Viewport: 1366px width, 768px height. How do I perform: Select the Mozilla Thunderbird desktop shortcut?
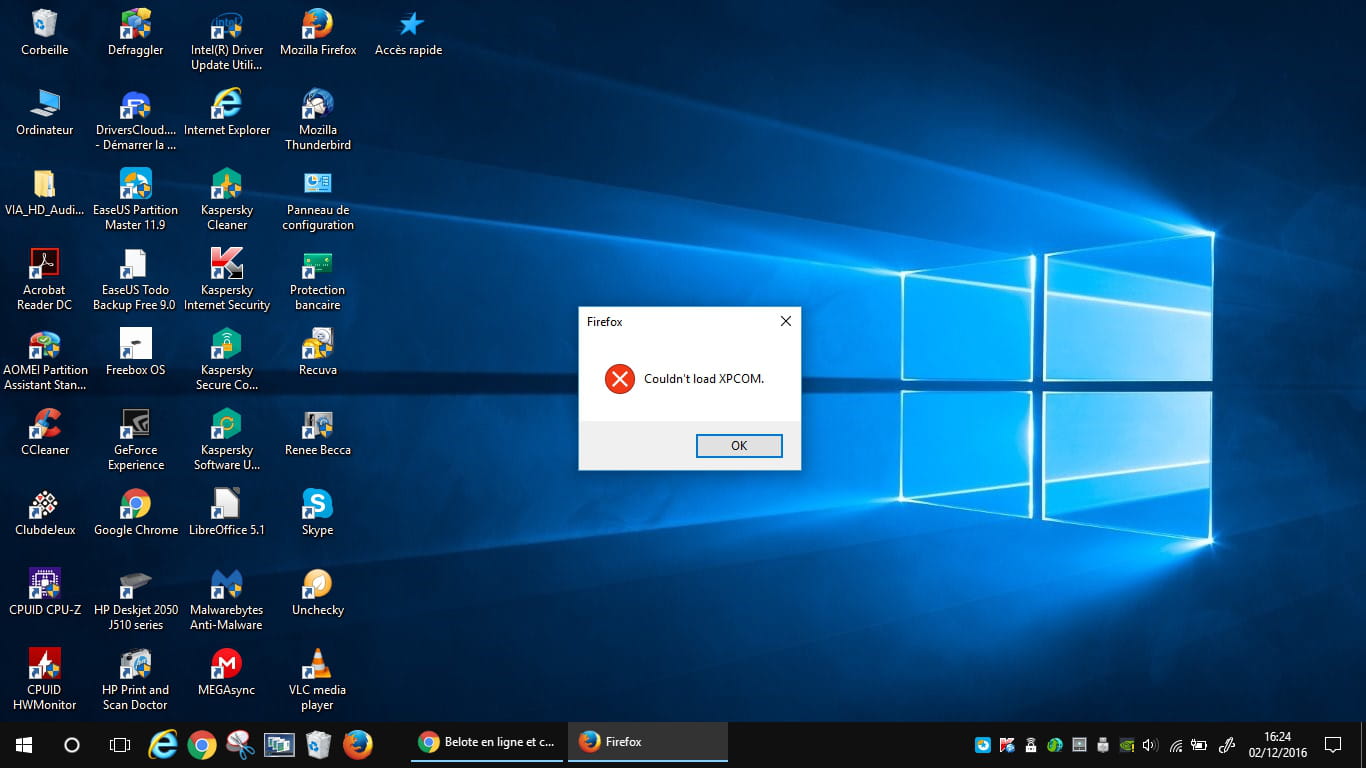318,121
